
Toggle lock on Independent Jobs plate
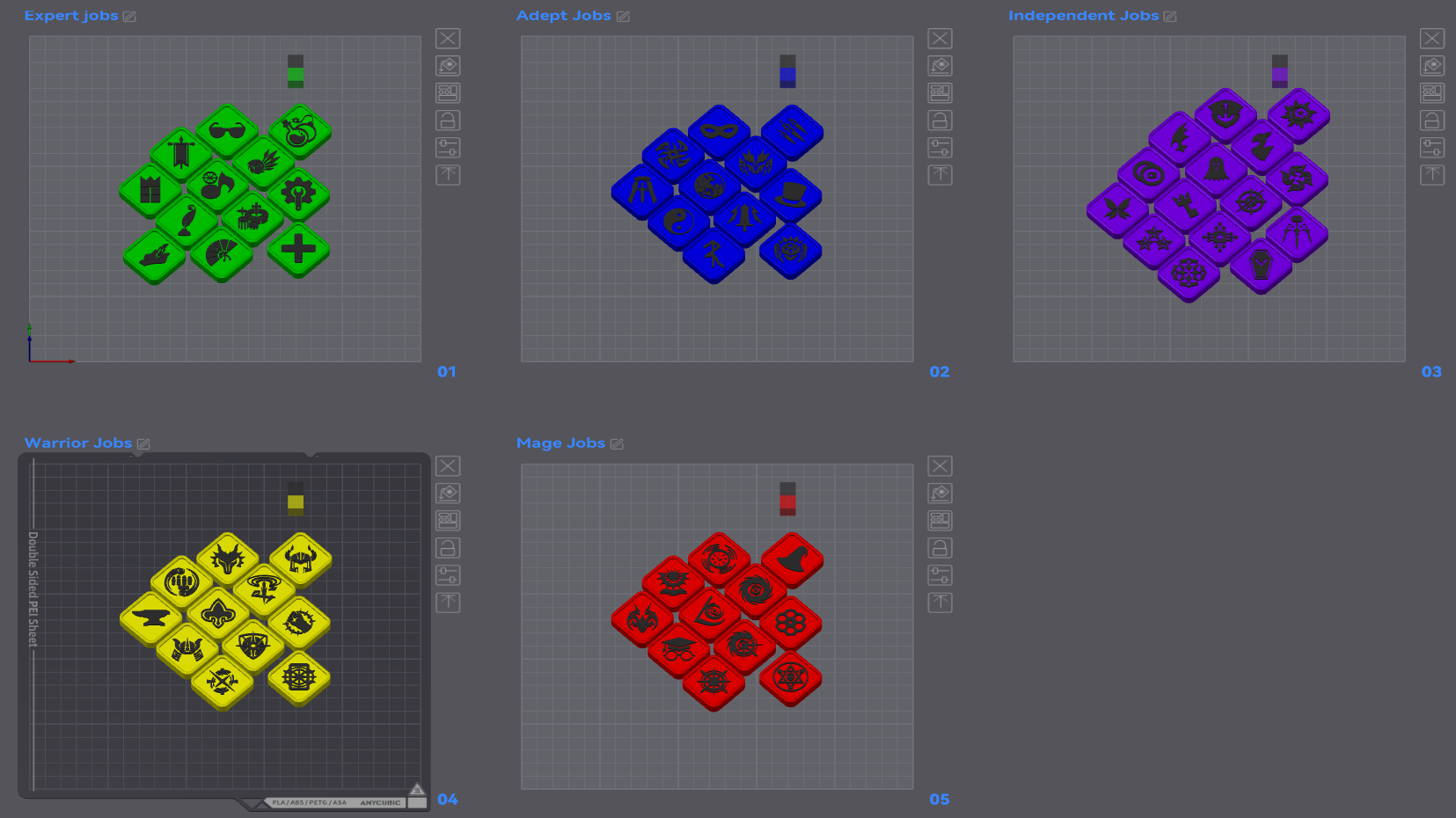1432,120
